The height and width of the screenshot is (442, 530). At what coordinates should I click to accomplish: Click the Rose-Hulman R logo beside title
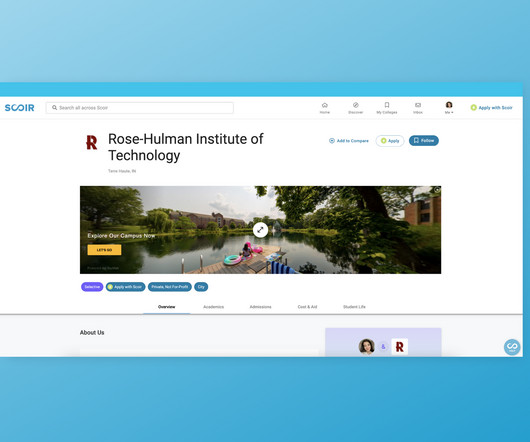point(91,142)
